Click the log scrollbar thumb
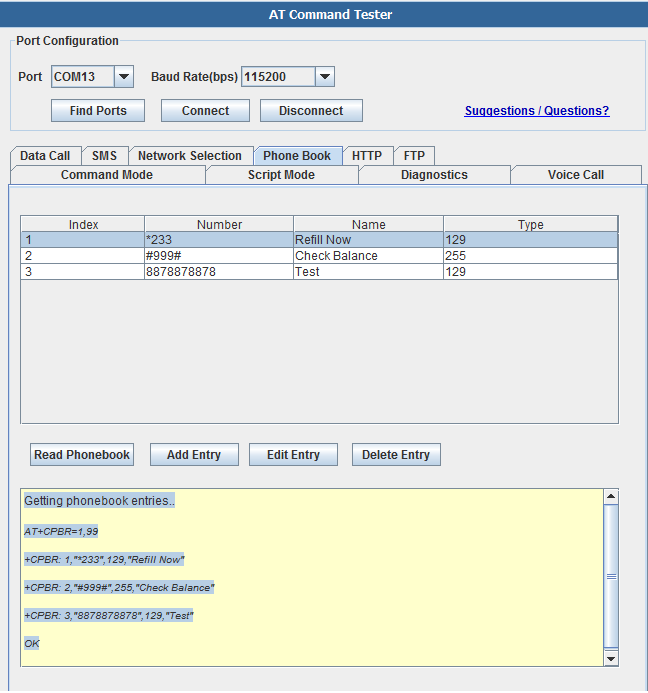 click(611, 576)
